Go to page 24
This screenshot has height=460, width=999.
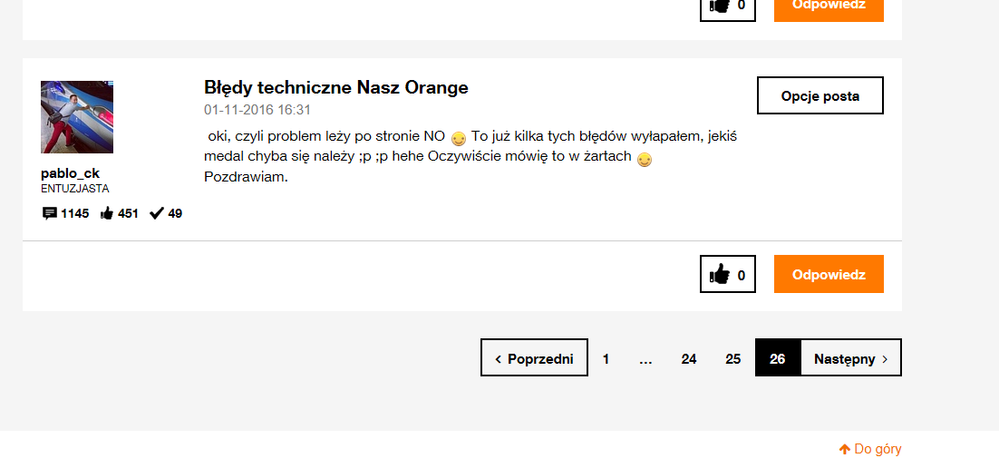click(689, 359)
